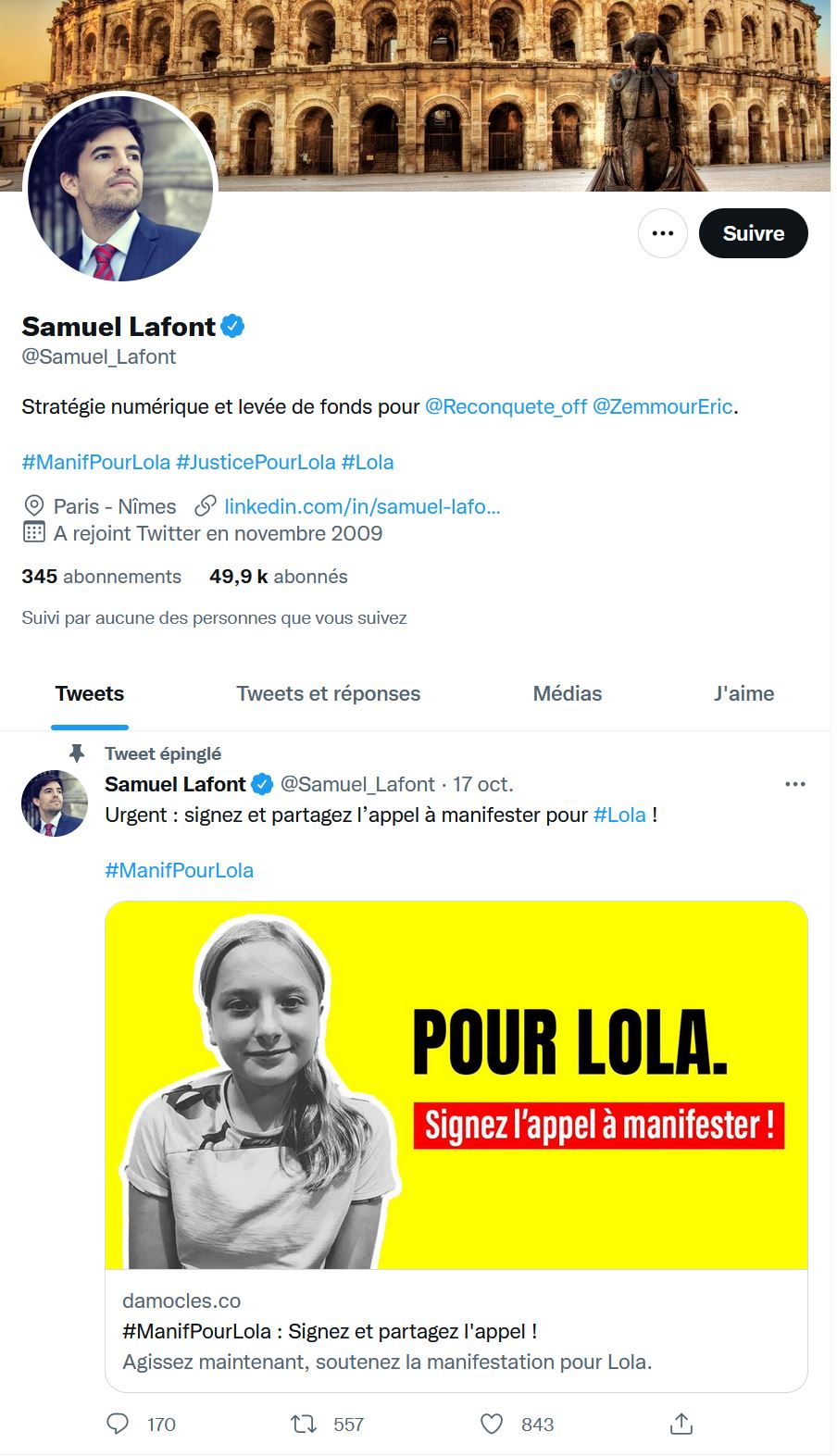
Task: Click the #JusticePourLola hashtag in the bio
Action: pos(256,462)
